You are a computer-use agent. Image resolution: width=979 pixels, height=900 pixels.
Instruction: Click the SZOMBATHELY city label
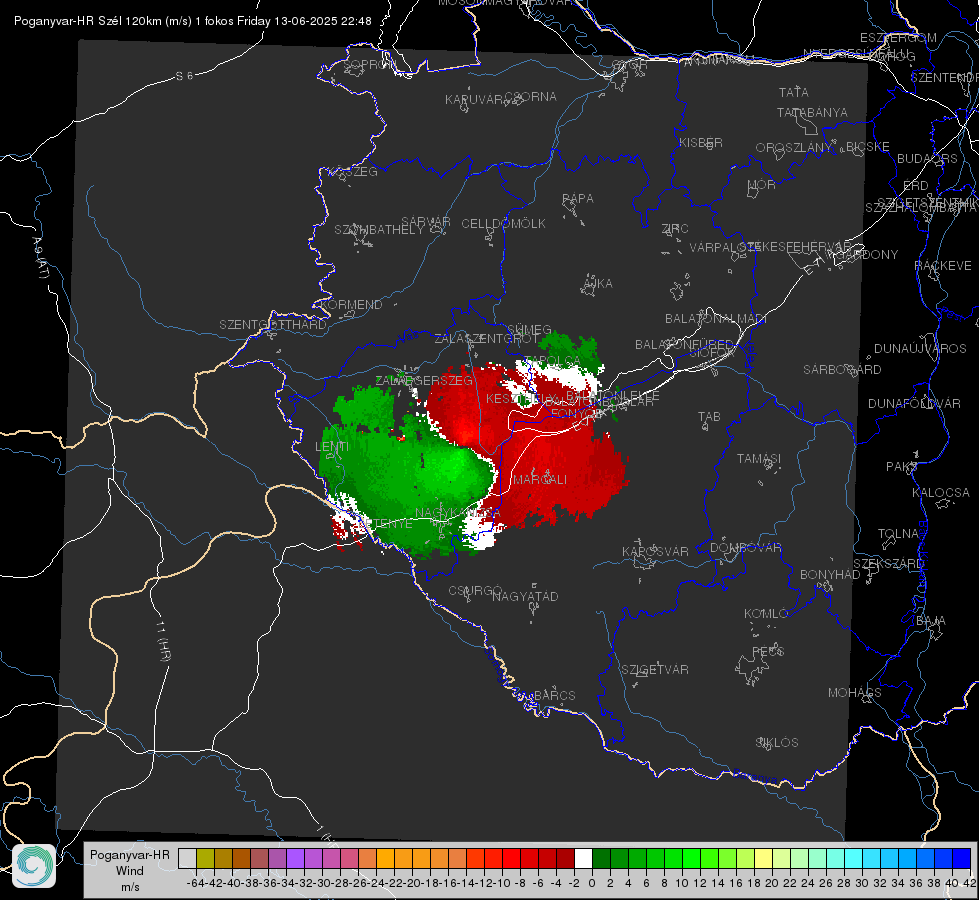(x=379, y=230)
